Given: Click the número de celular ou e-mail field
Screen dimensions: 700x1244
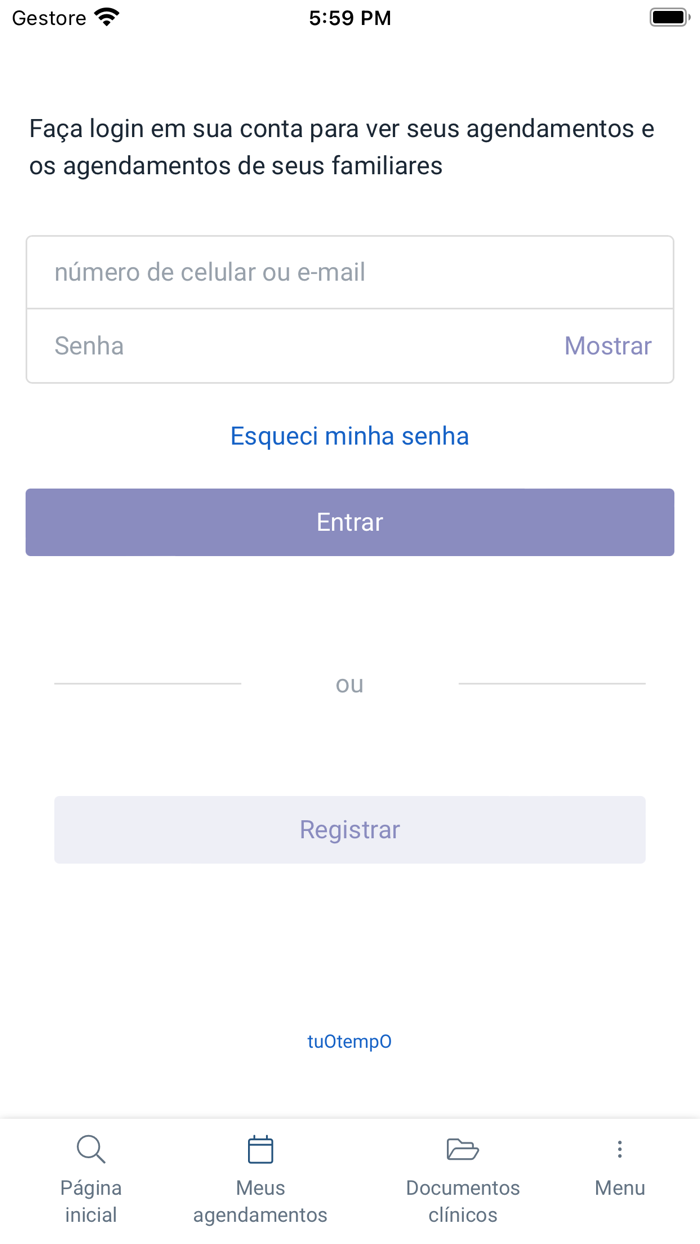Looking at the screenshot, I should coord(349,271).
